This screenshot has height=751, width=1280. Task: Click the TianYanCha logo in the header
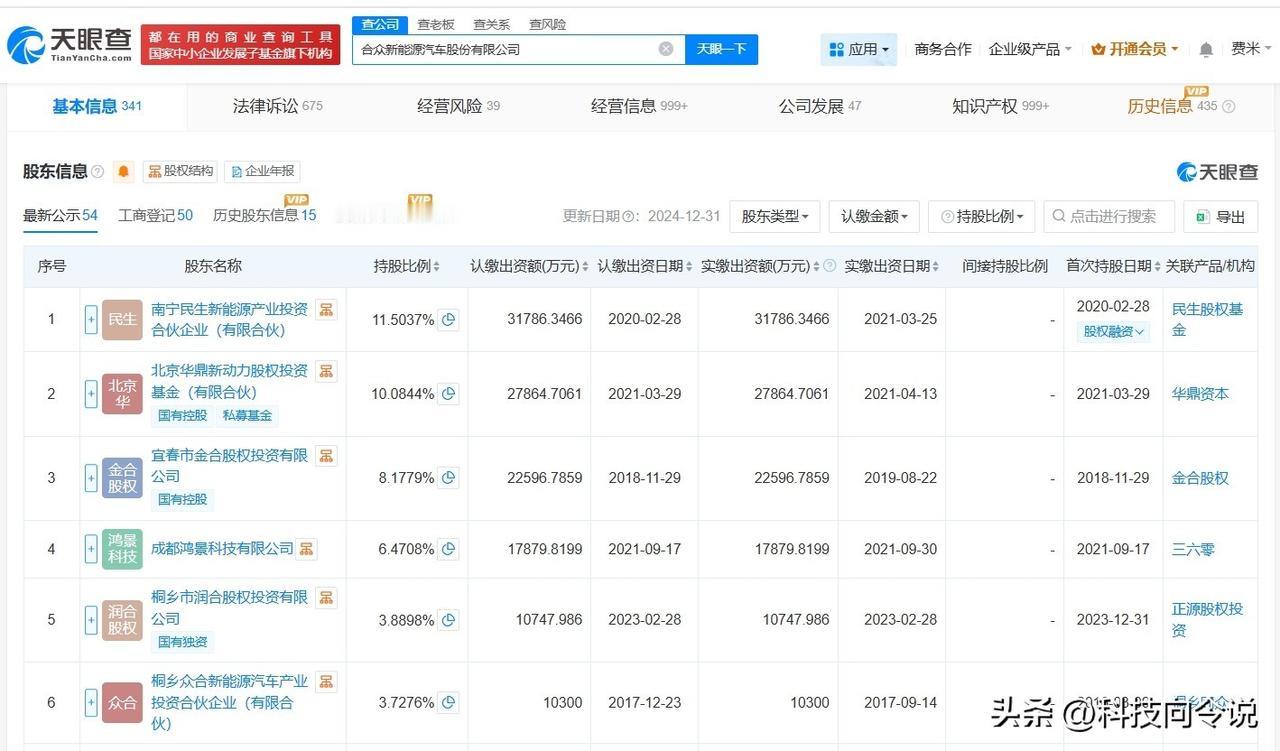pos(70,43)
